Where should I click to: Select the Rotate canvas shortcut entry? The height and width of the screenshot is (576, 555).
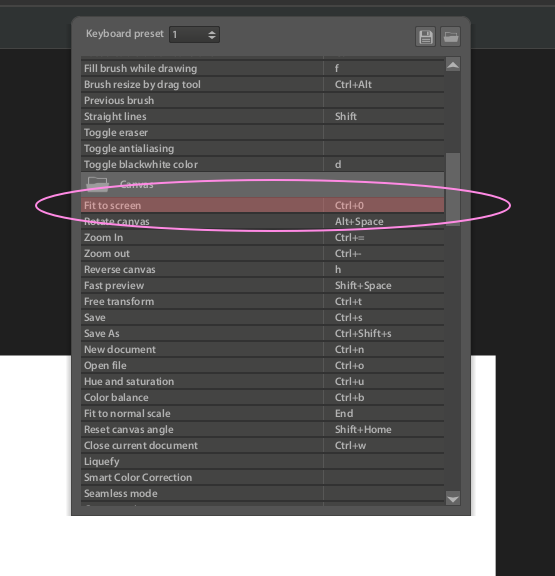[x=262, y=222]
